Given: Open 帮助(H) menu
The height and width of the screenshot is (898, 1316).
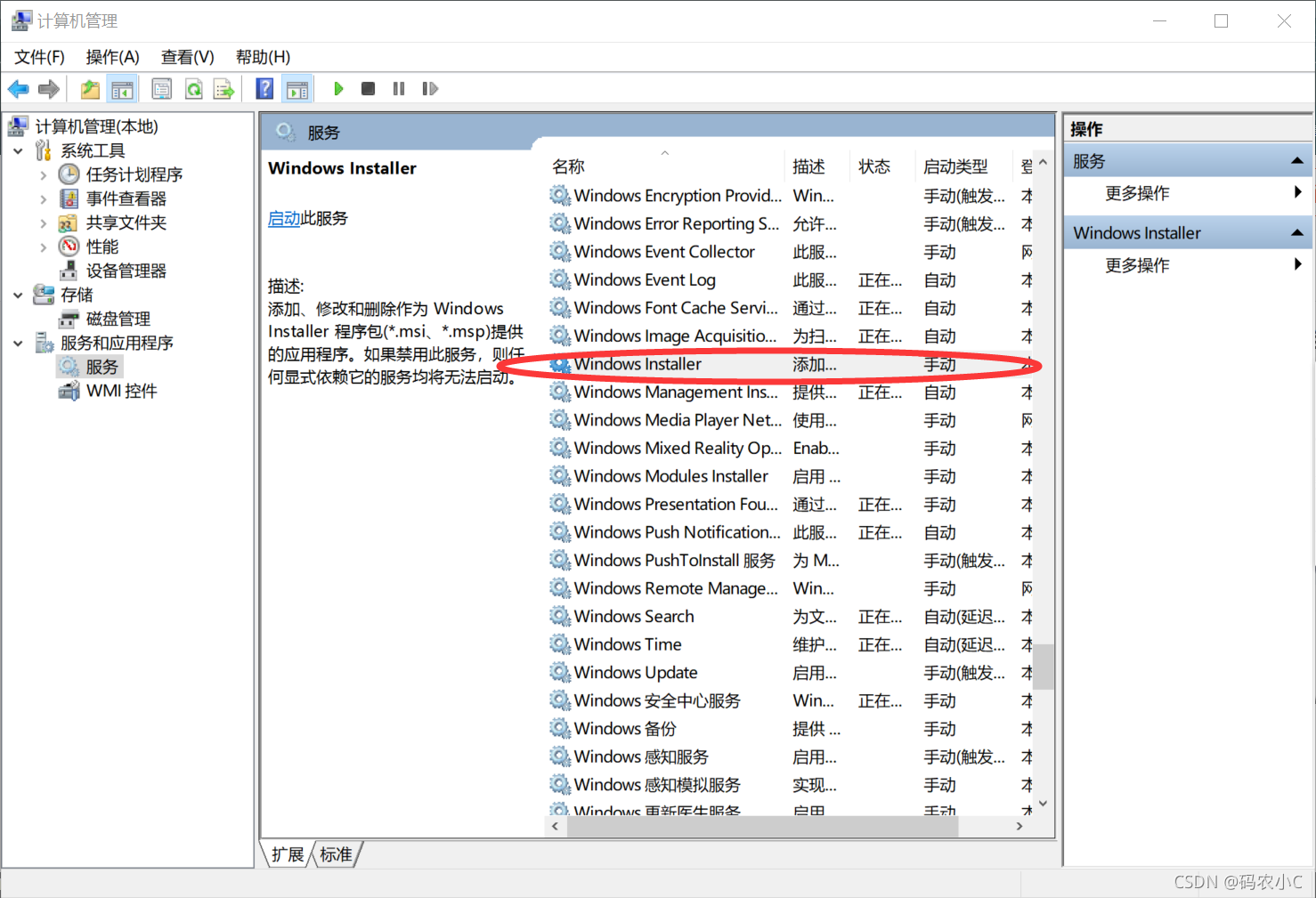Looking at the screenshot, I should (263, 57).
